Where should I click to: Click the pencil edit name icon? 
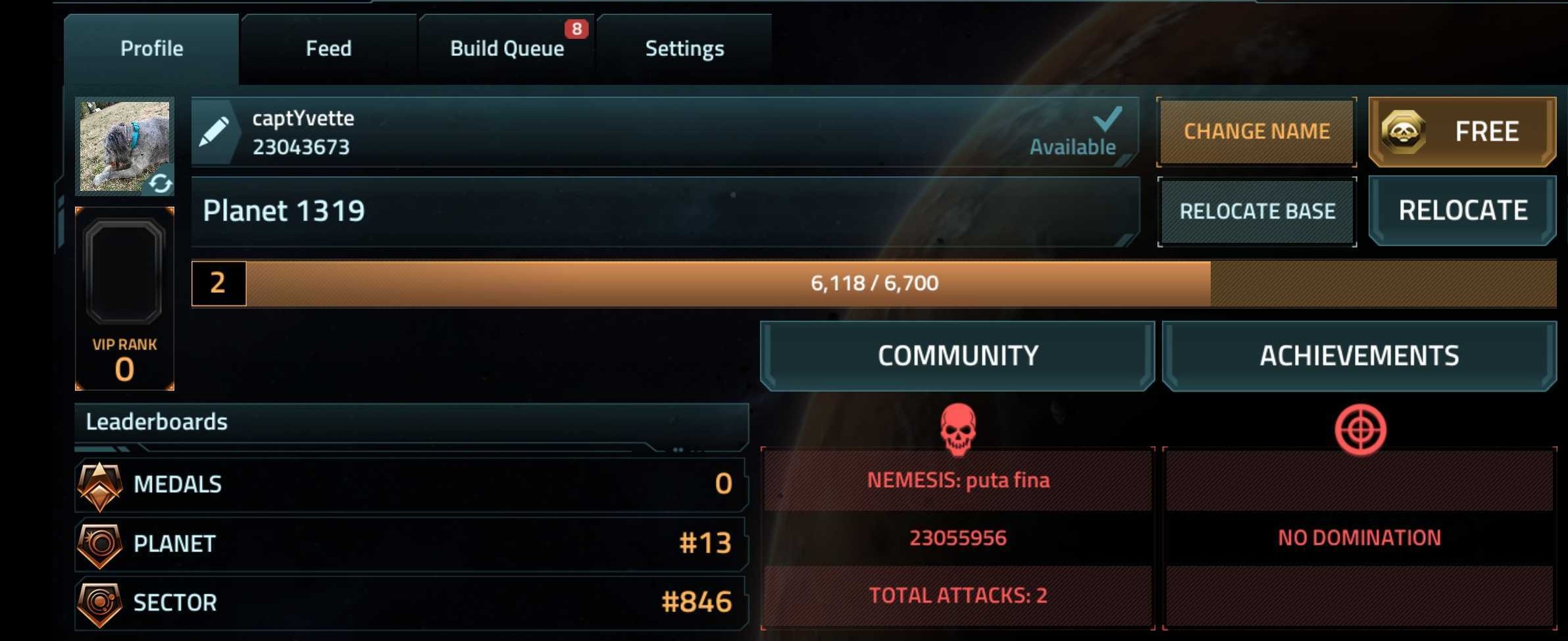click(214, 132)
